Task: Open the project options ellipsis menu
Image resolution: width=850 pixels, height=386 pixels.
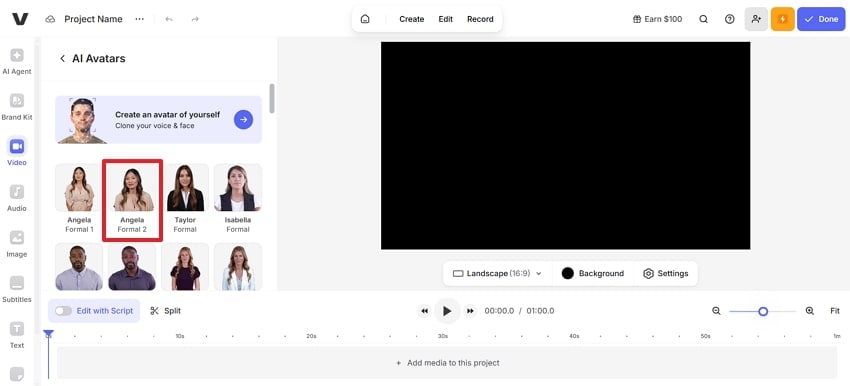Action: tap(140, 19)
